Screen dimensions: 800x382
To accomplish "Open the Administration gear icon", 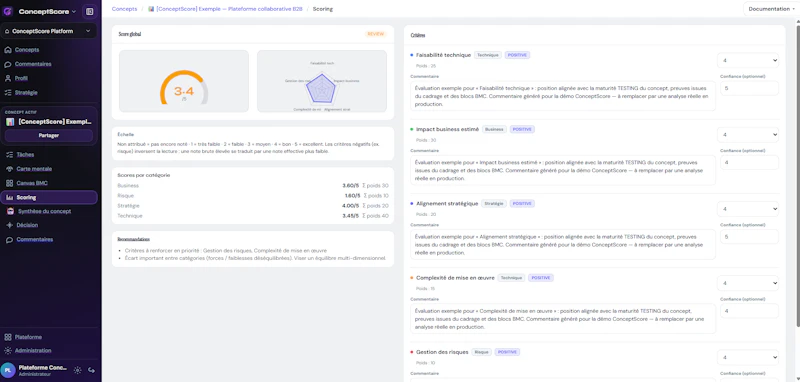I will pos(8,350).
